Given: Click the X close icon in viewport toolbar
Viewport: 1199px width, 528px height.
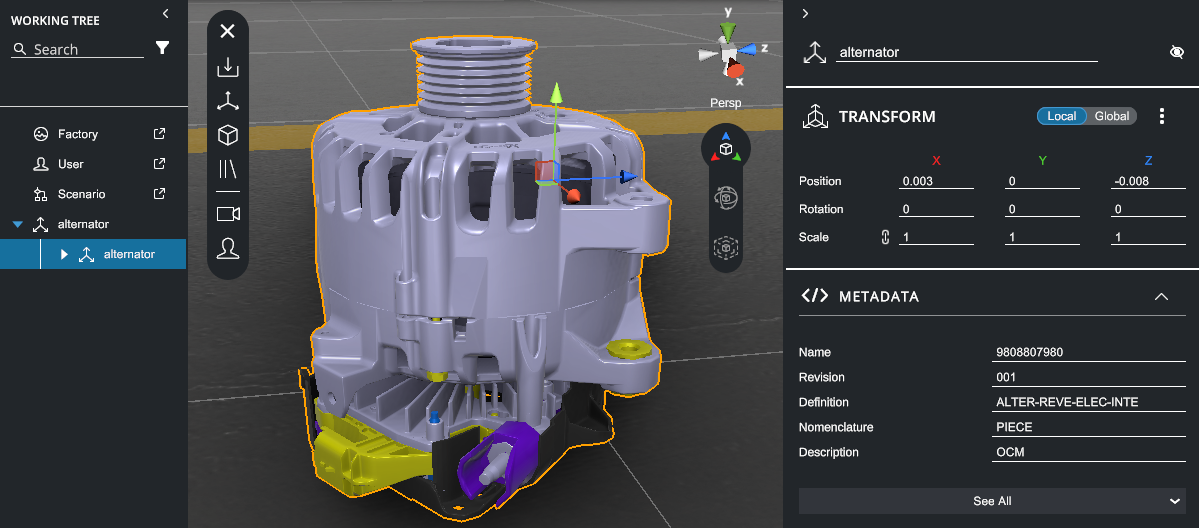Looking at the screenshot, I should (x=227, y=31).
